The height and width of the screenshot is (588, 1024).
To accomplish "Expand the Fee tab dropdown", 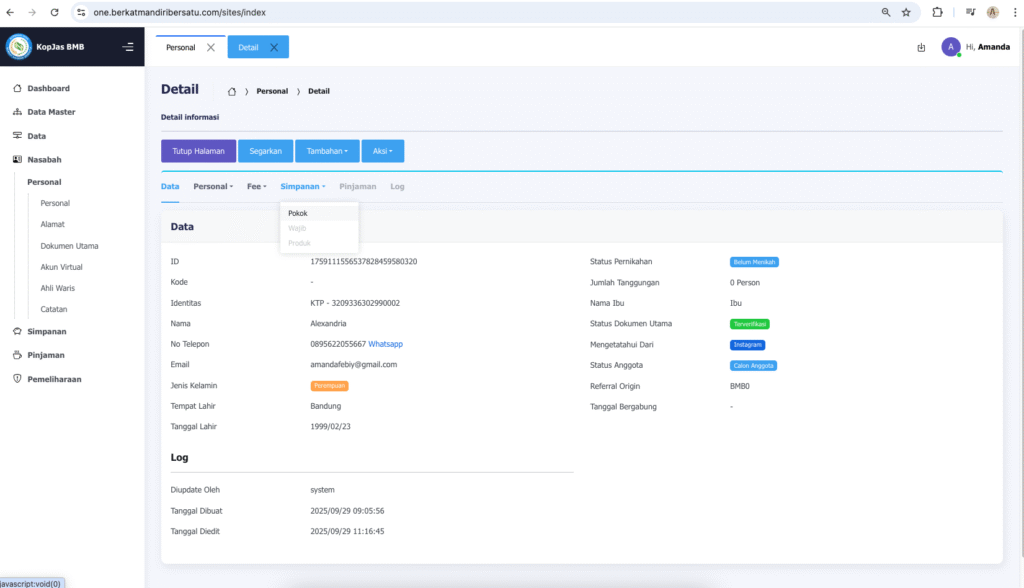I will point(257,186).
